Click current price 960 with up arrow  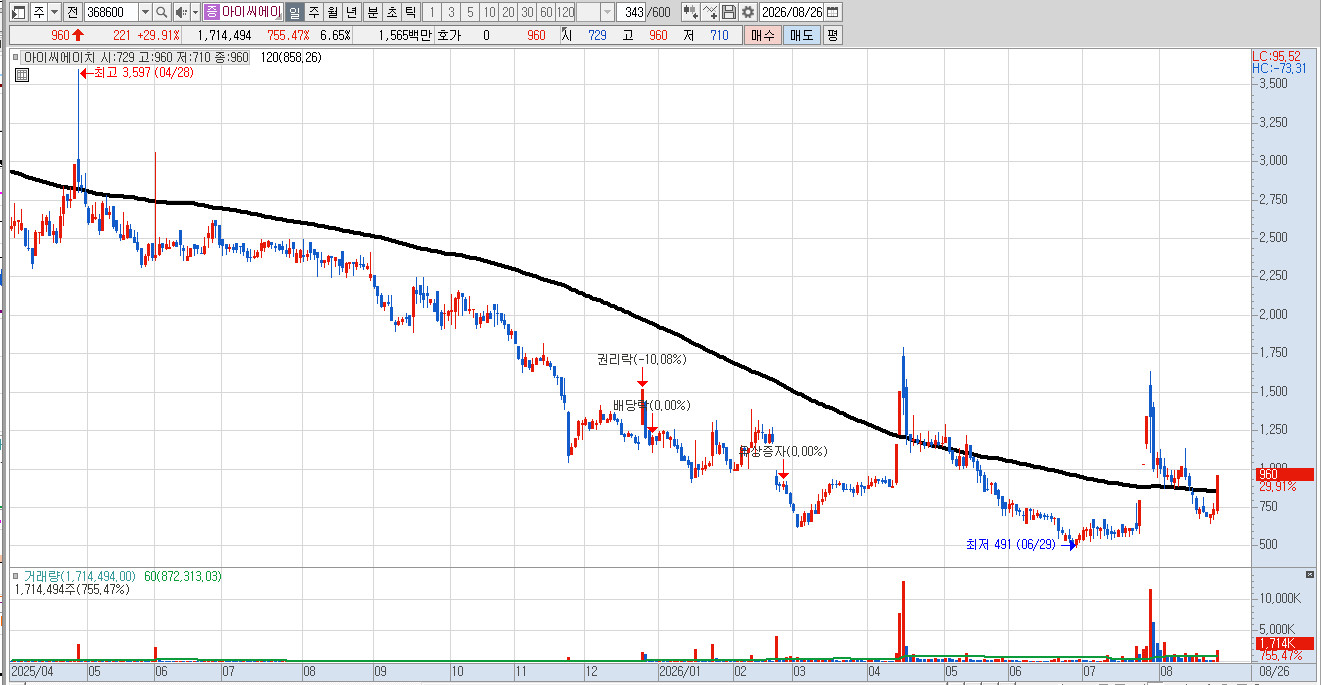(67, 35)
